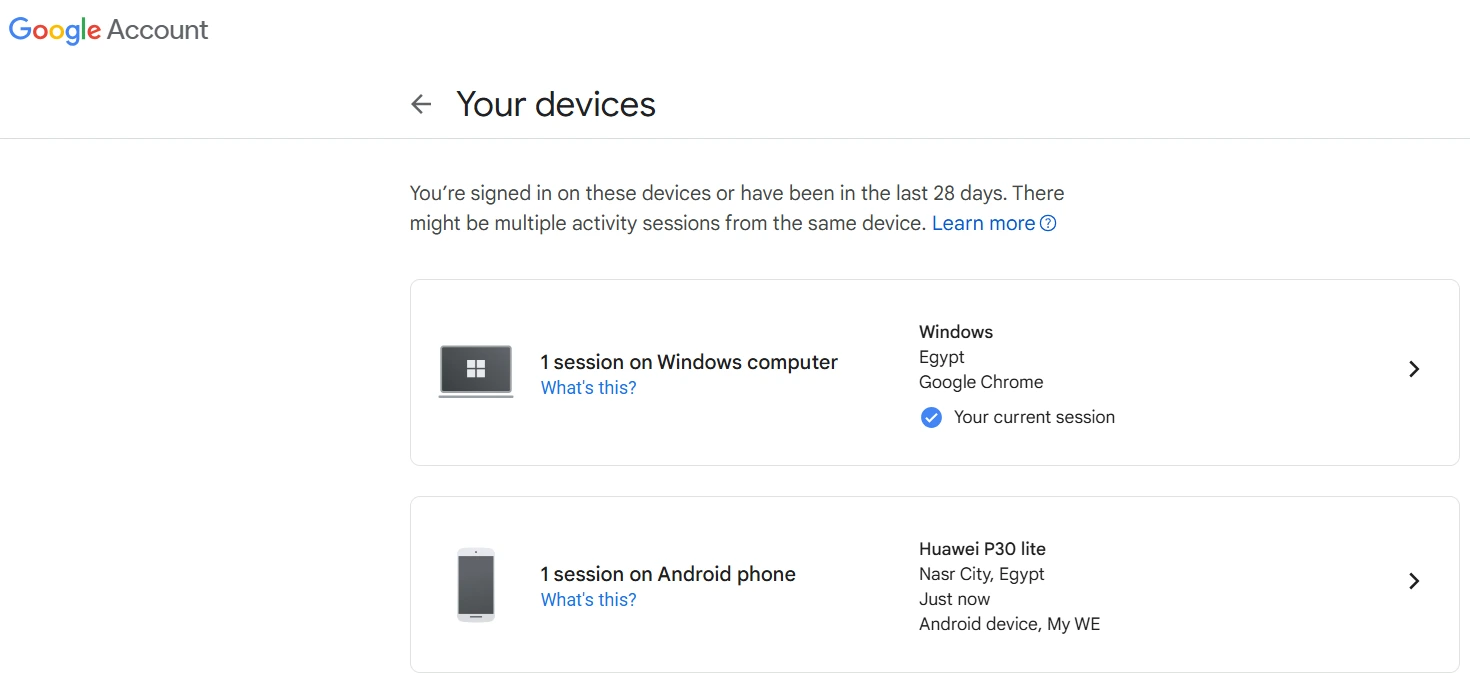Image resolution: width=1470 pixels, height=673 pixels.
Task: Click the help icon next to Learn more
Action: (1048, 224)
